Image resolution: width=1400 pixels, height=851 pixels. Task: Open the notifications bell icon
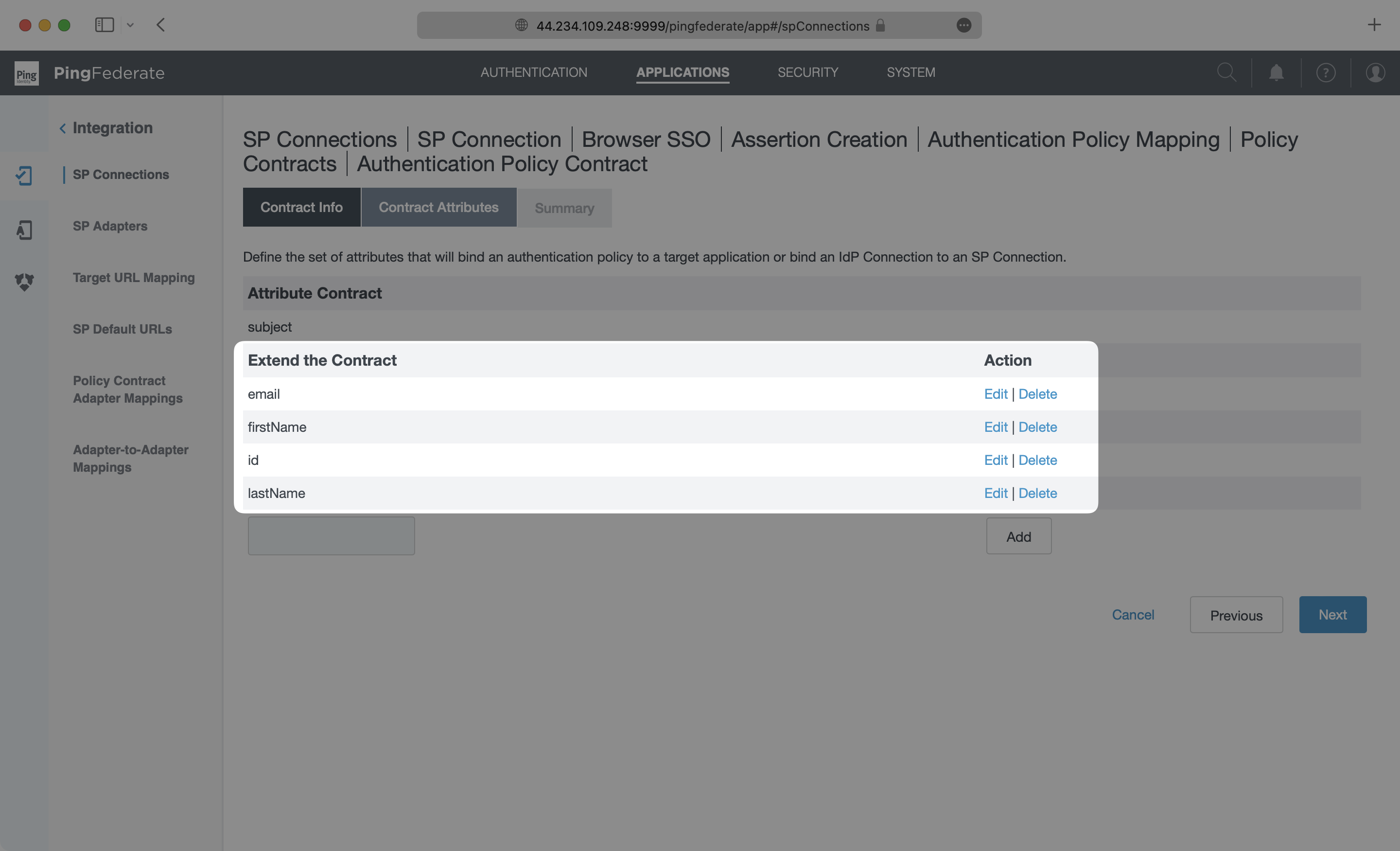1276,72
